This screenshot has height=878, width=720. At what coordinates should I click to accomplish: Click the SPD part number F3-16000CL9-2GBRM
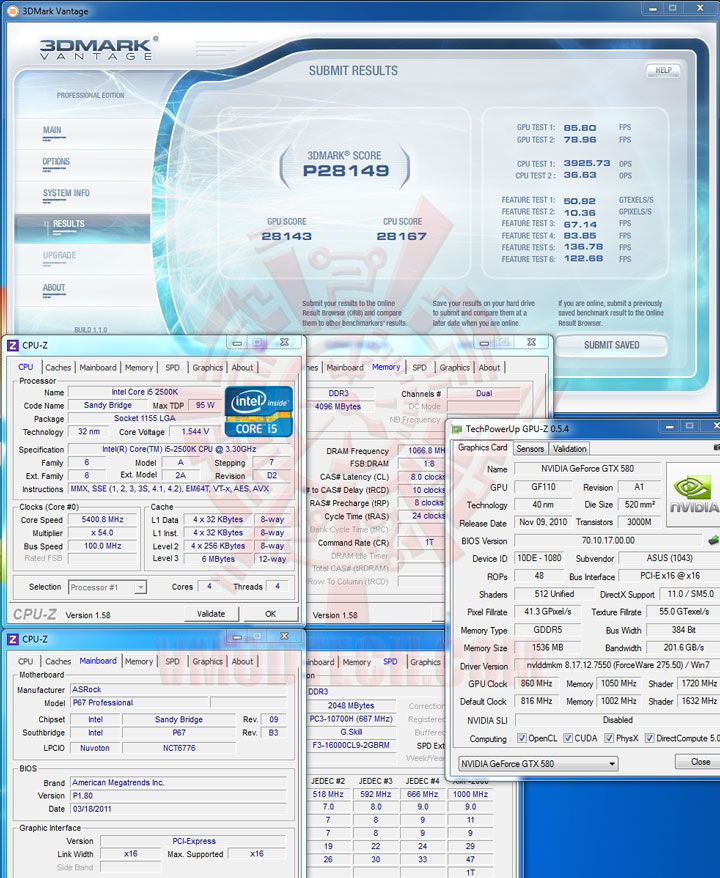[x=351, y=745]
